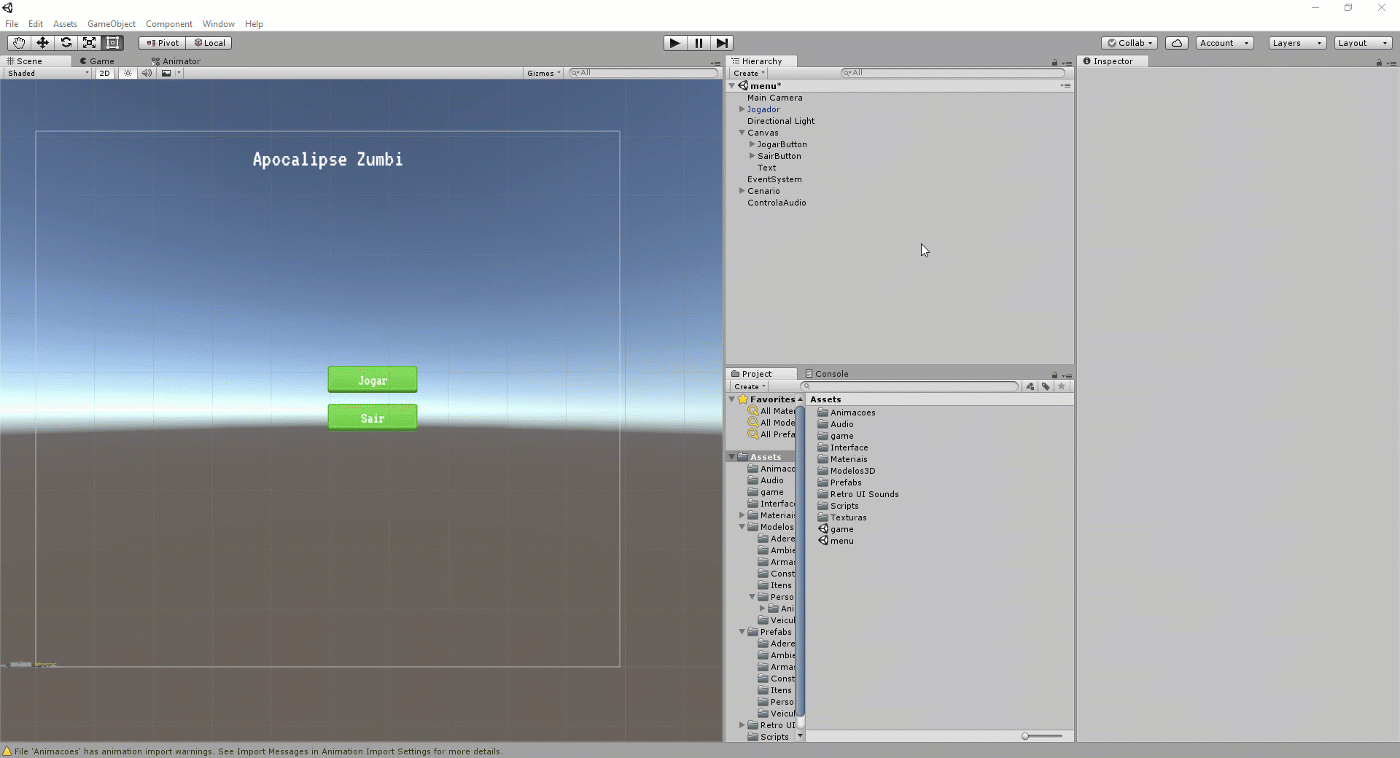1400x758 pixels.
Task: Click the Pivot toggle button
Action: point(162,43)
